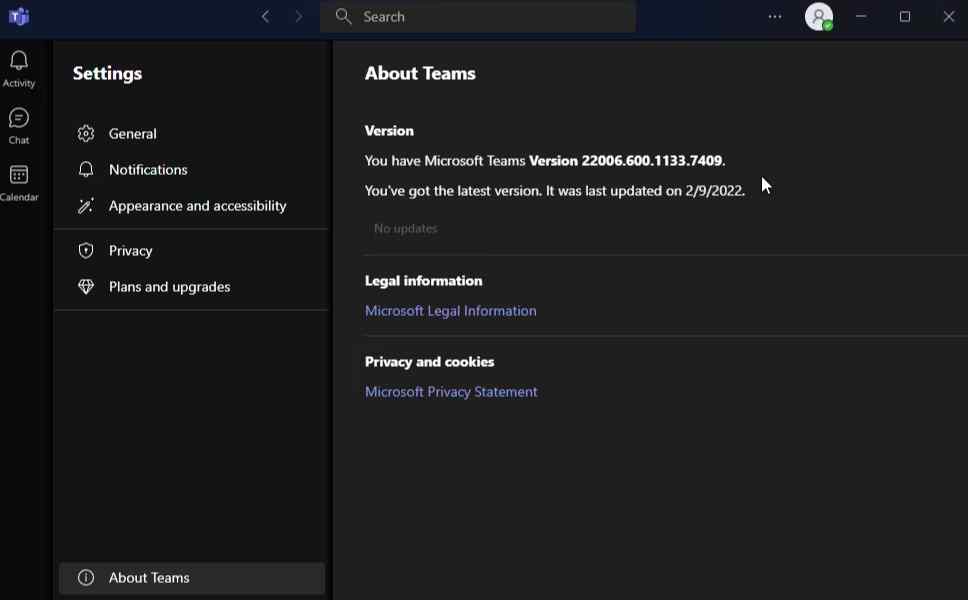Open Microsoft Legal Information link
Viewport: 968px width, 600px height.
point(450,310)
